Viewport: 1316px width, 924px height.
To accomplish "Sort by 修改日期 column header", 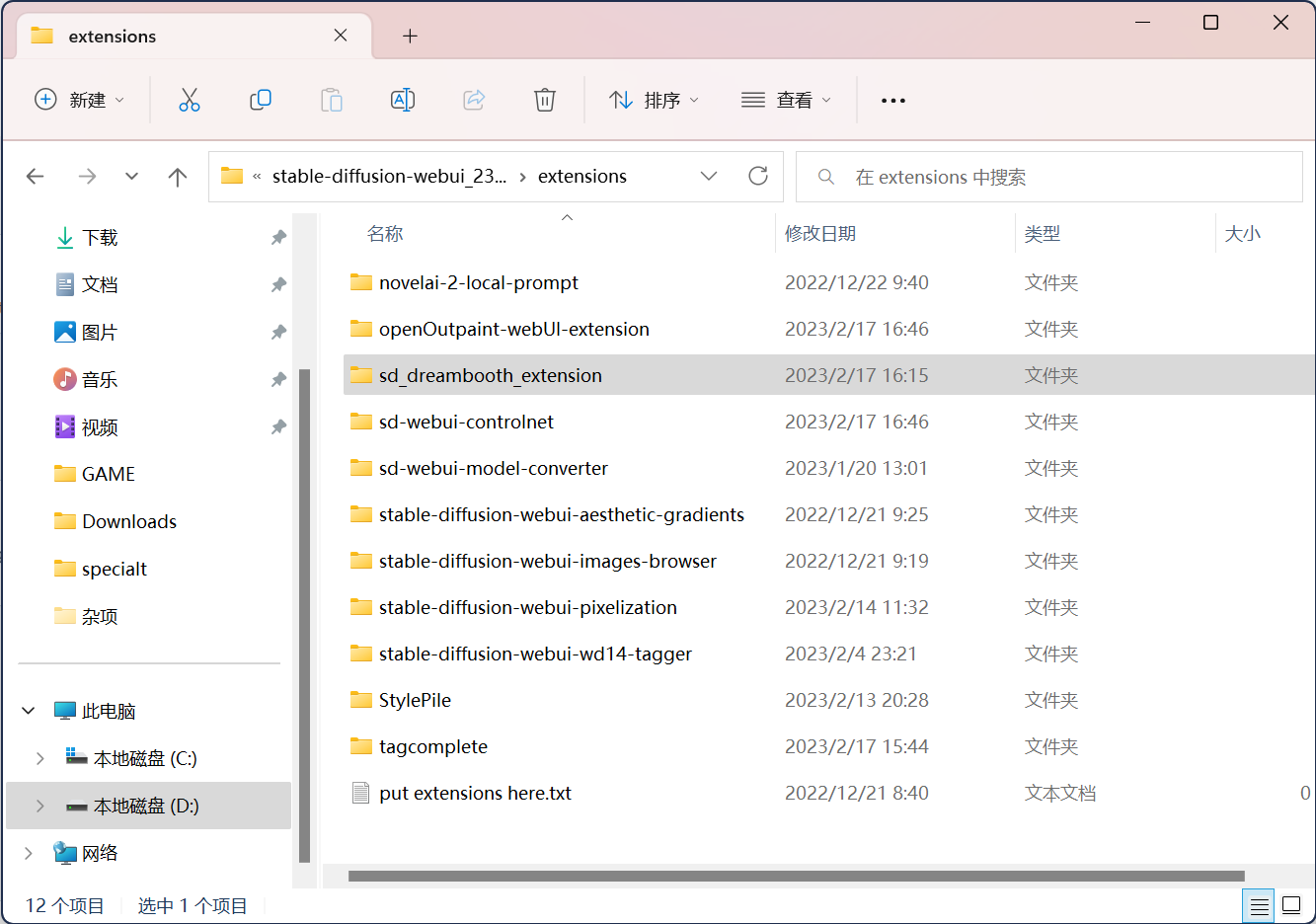I will coord(820,234).
